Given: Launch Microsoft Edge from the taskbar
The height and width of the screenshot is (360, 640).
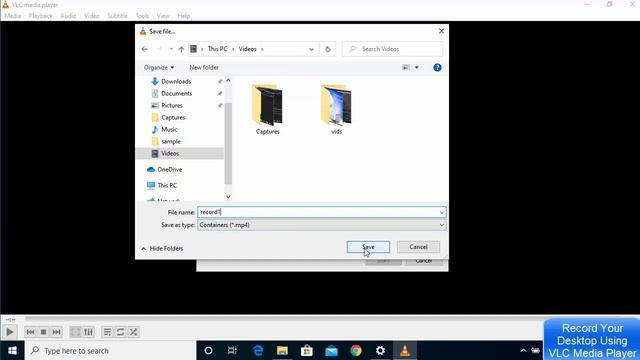Looking at the screenshot, I should tap(258, 351).
